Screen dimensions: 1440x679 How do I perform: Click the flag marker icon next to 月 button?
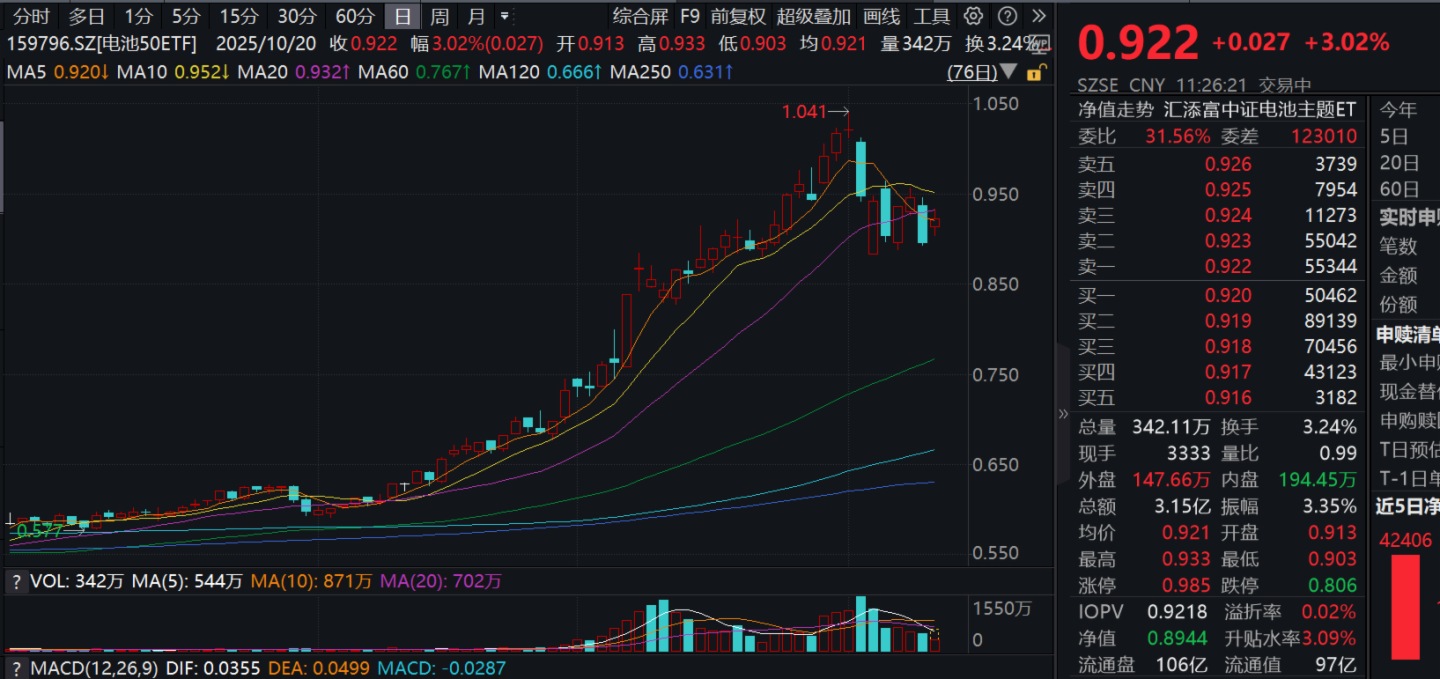point(505,16)
